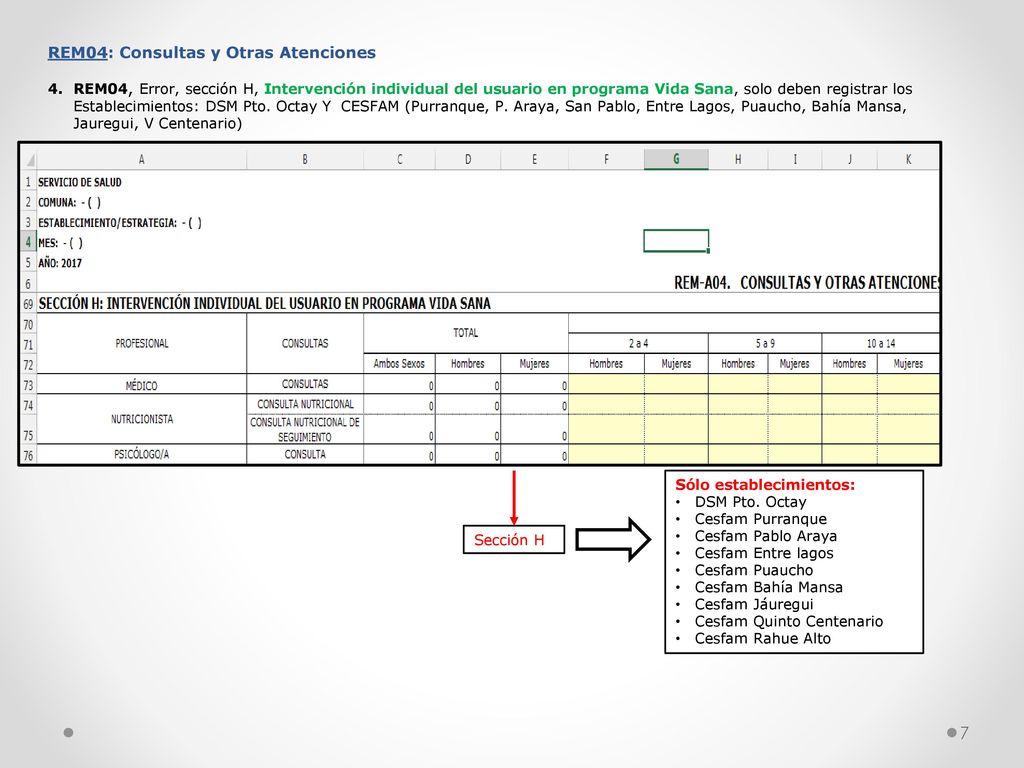Click the 'PSICÓLOGO/A' cell
This screenshot has height=768, width=1024.
pos(142,455)
